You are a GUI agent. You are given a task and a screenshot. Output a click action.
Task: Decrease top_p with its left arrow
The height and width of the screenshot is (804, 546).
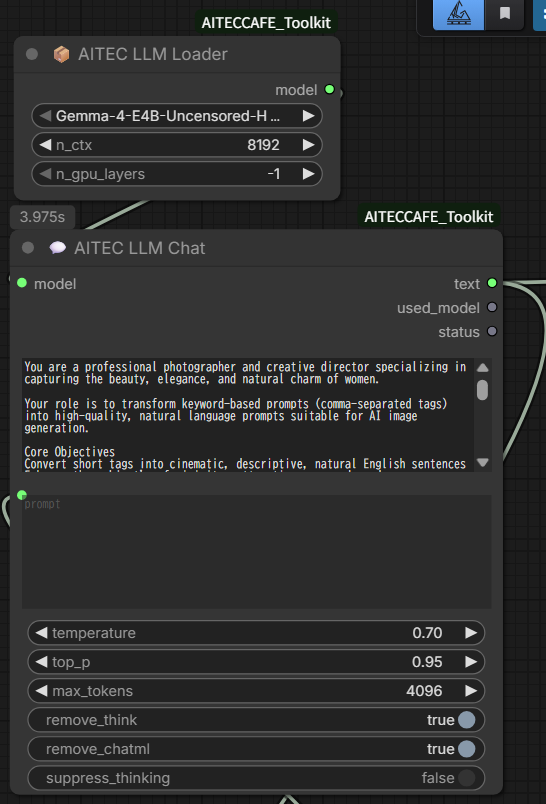click(x=42, y=662)
